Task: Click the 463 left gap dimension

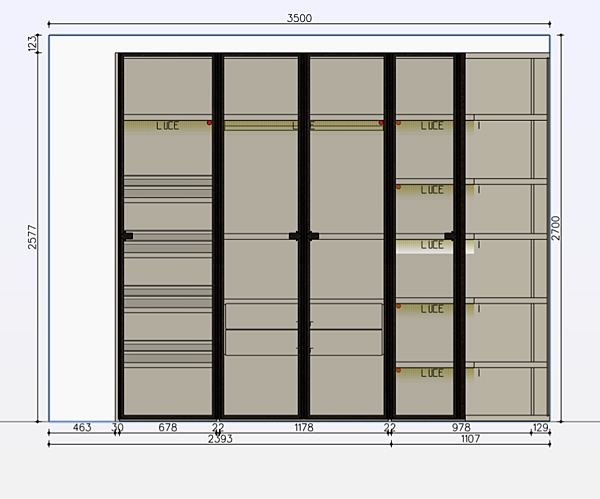Action: coord(82,427)
